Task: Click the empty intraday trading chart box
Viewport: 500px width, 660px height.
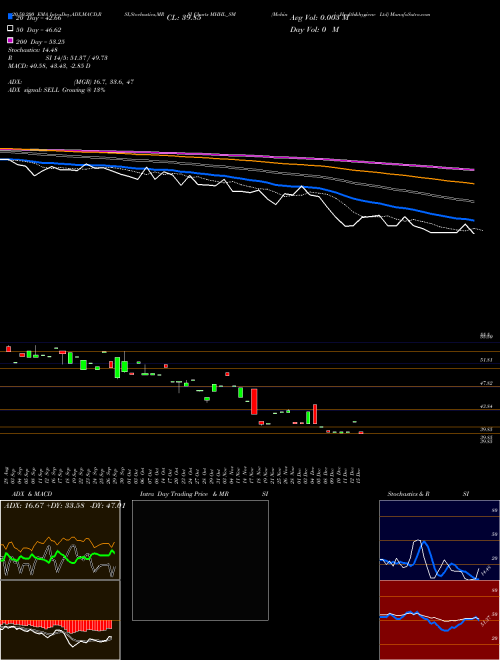Action: pos(200,560)
